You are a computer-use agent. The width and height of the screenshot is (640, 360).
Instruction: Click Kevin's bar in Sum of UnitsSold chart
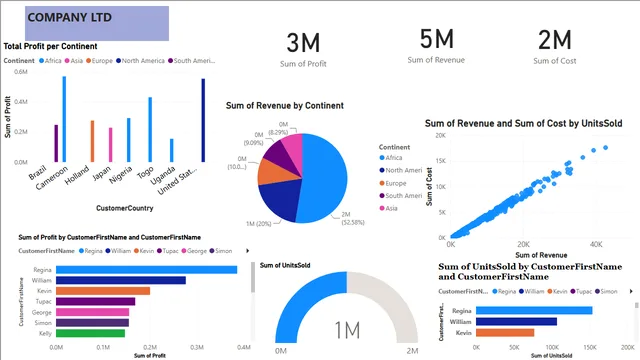(505, 333)
